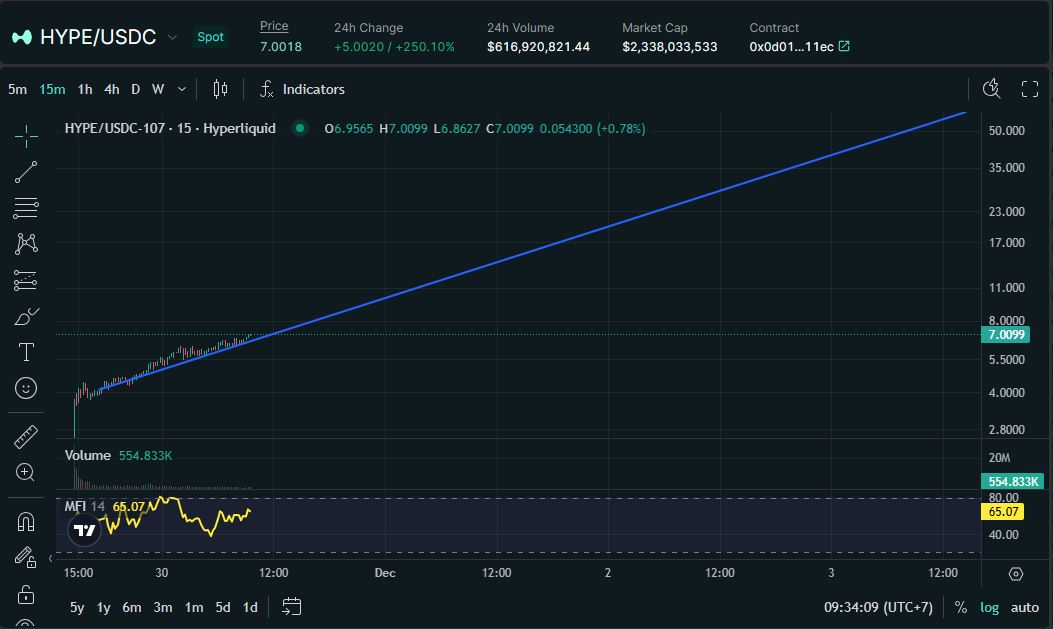Click the green market status dot

(x=300, y=128)
